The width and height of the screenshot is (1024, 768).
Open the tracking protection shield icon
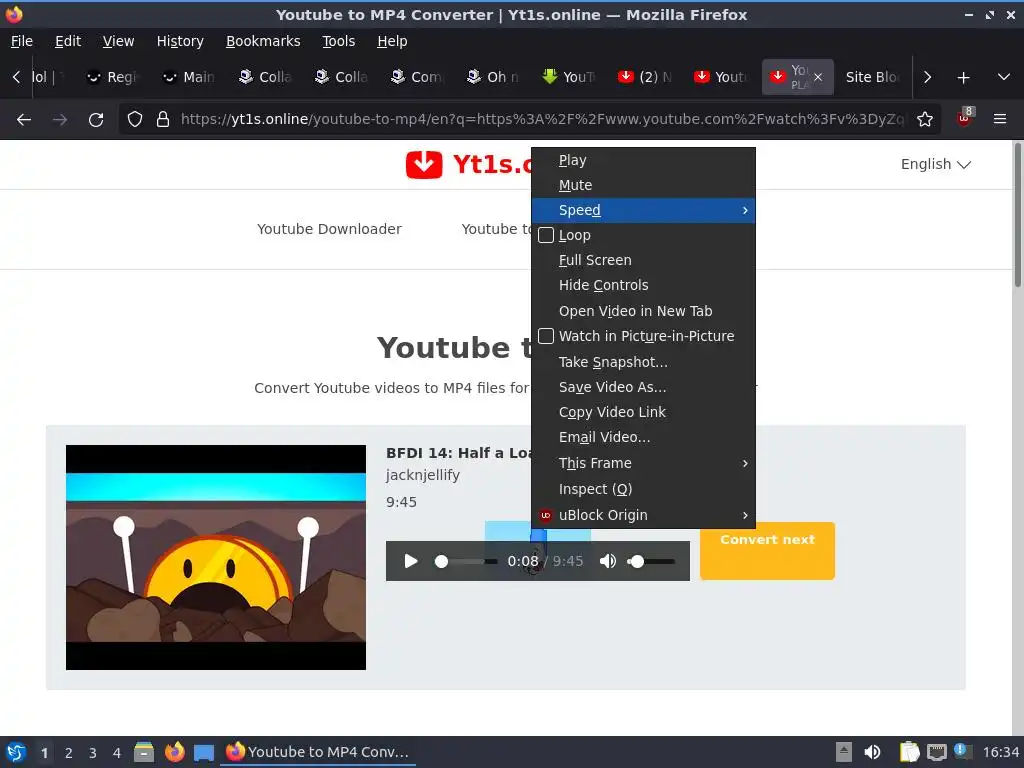click(135, 120)
